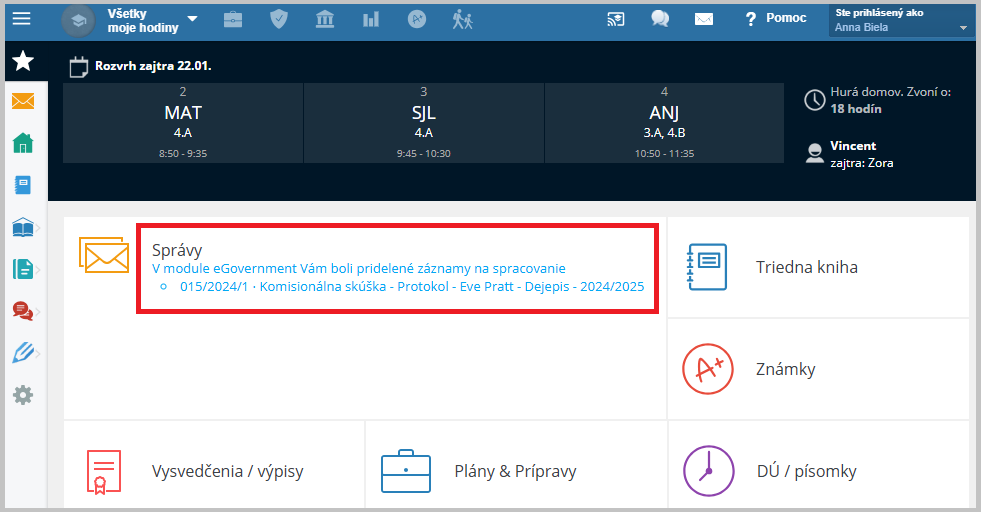
Task: Open the settings gear sidebar icon
Action: tap(23, 395)
